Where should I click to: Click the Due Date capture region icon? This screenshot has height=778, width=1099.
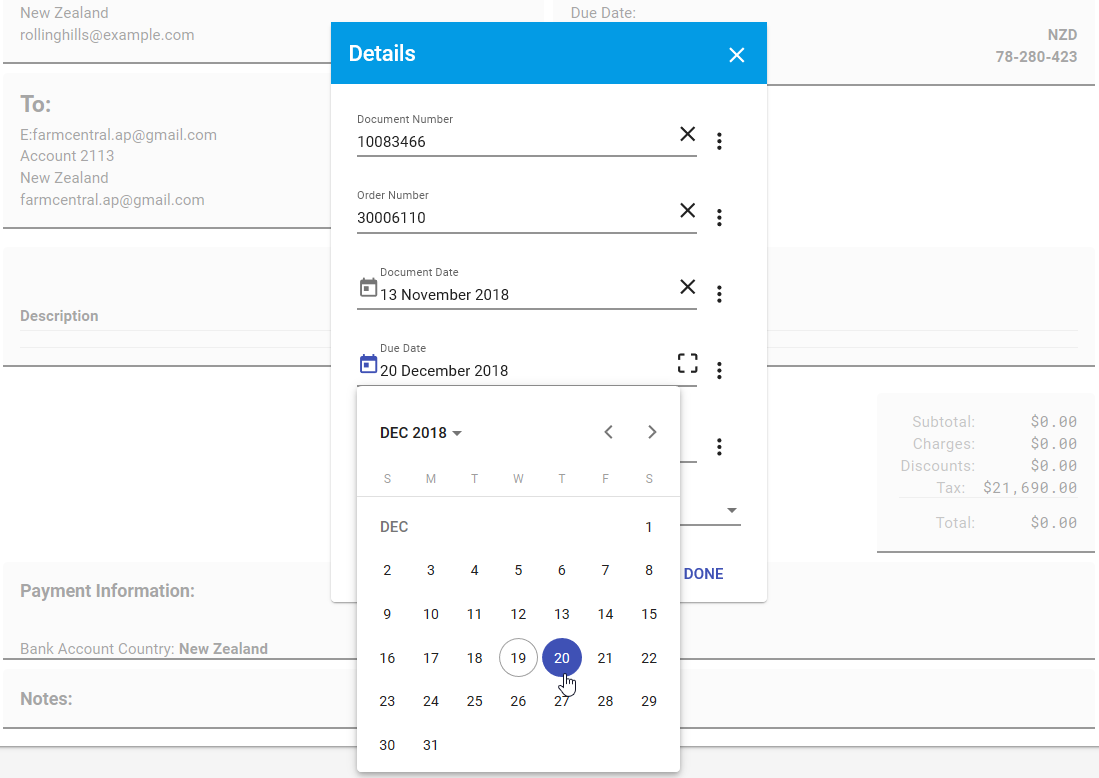click(687, 363)
